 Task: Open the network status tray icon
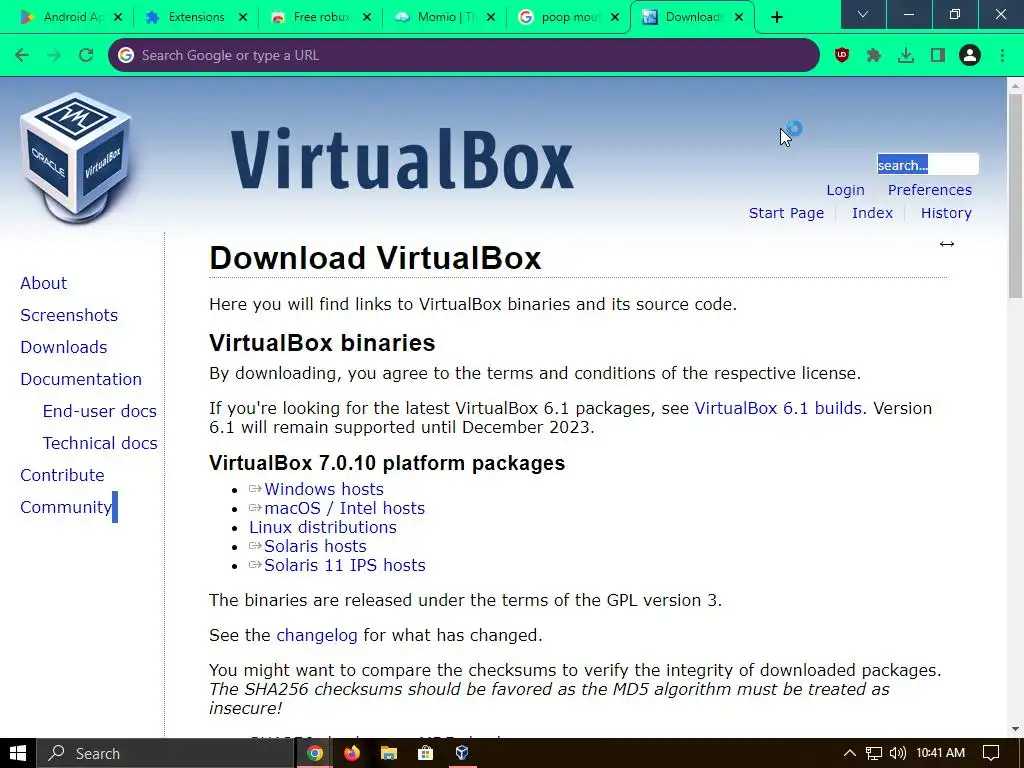point(873,753)
